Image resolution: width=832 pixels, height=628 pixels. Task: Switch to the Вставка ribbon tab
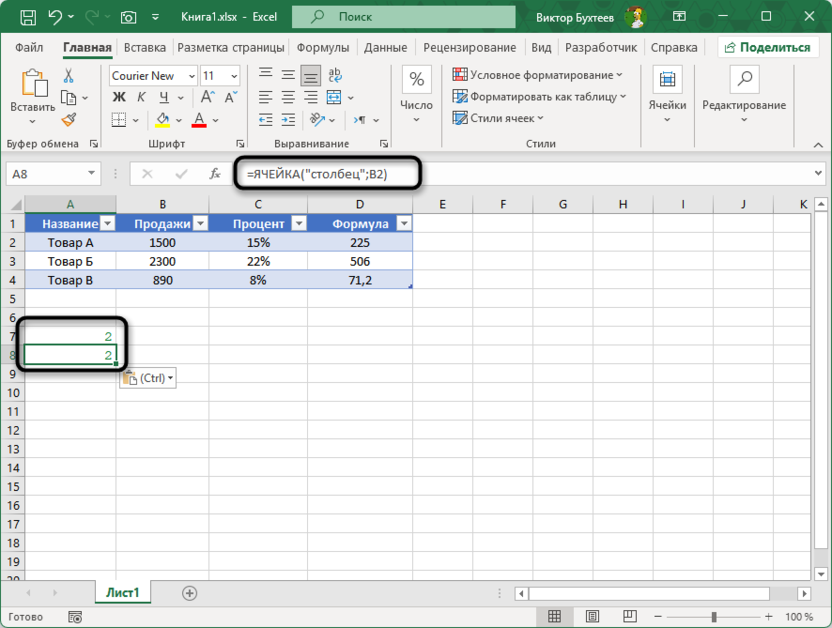click(x=145, y=47)
